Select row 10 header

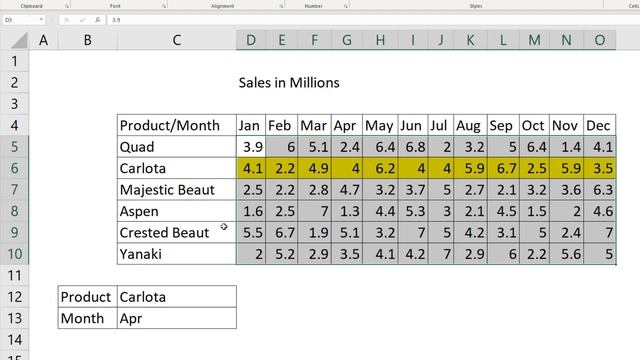14,254
